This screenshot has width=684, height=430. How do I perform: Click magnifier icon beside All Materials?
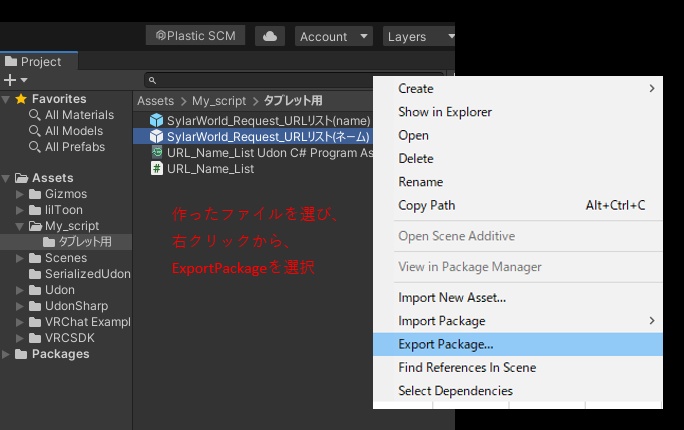(x=34, y=115)
